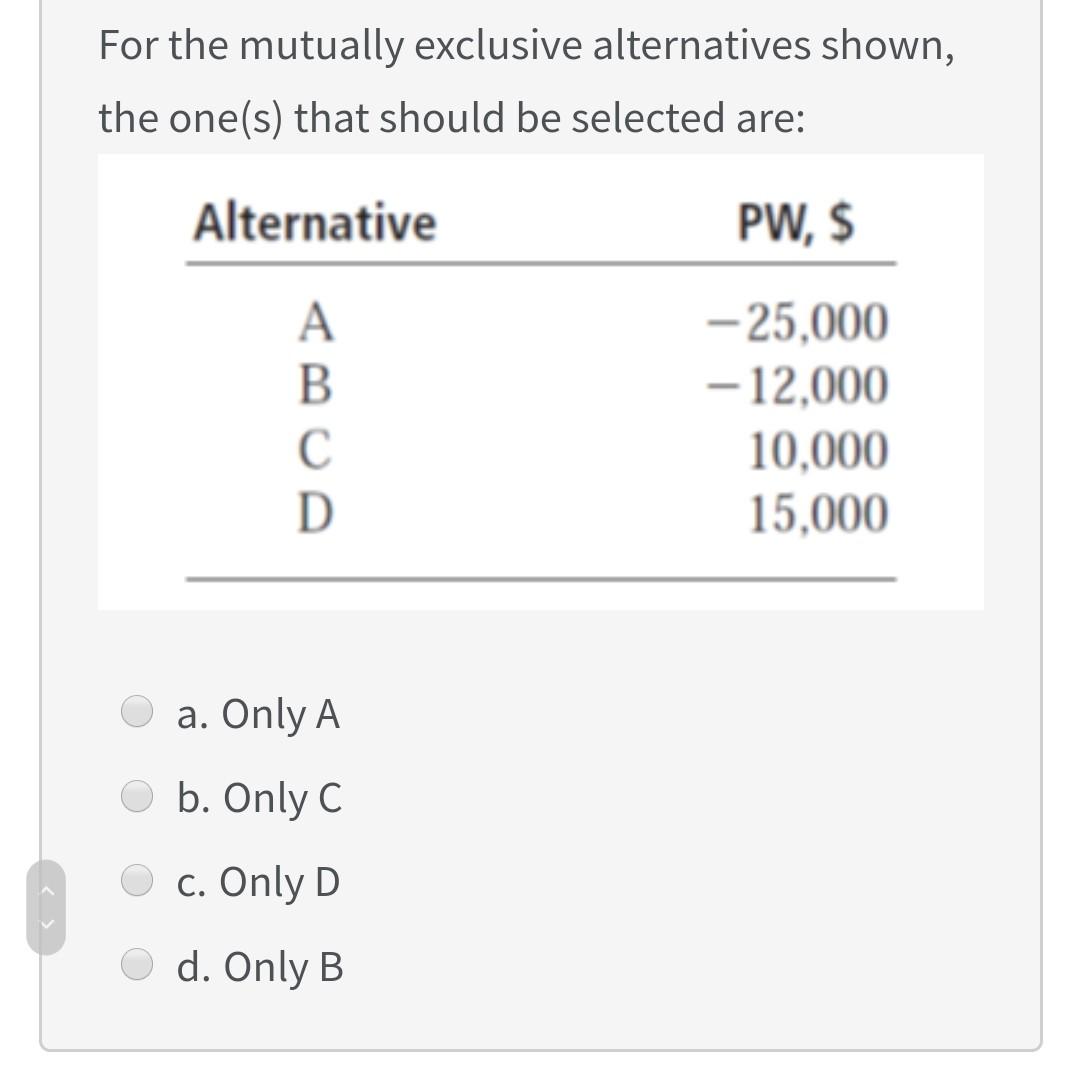1080x1074 pixels.
Task: Click the value -25,000 in the table
Action: pos(810,320)
